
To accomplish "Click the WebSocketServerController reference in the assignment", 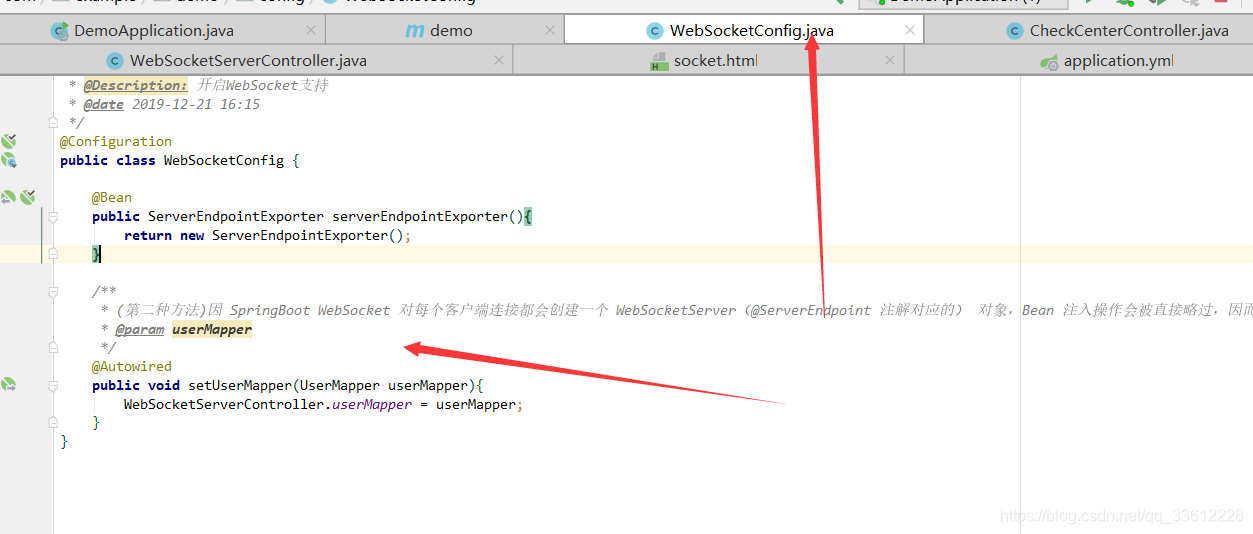I will (224, 404).
